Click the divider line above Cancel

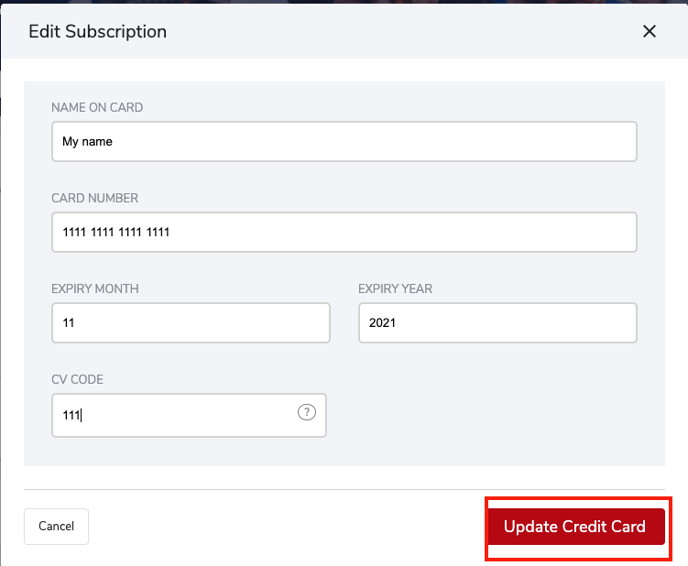[344, 489]
